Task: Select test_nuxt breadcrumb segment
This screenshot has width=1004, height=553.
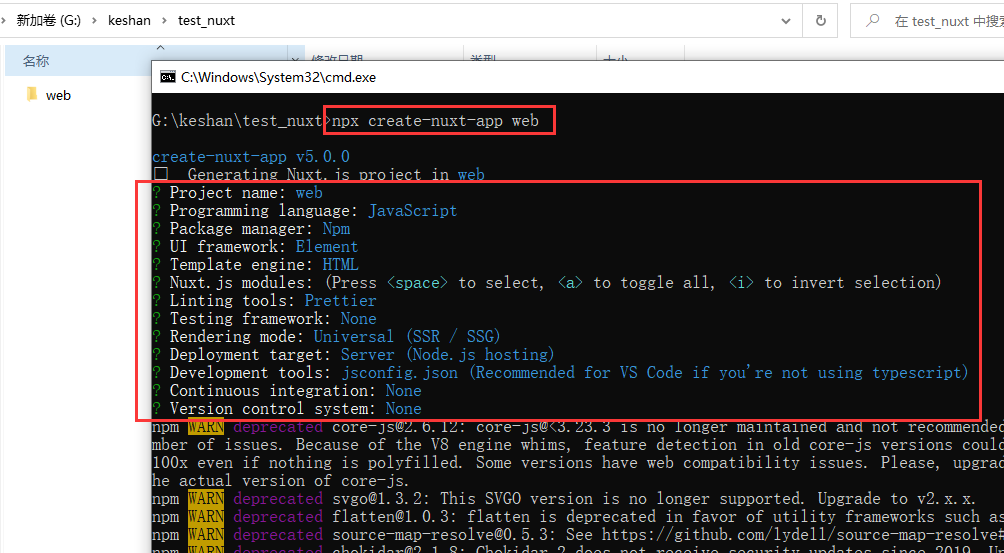Action: coord(206,20)
